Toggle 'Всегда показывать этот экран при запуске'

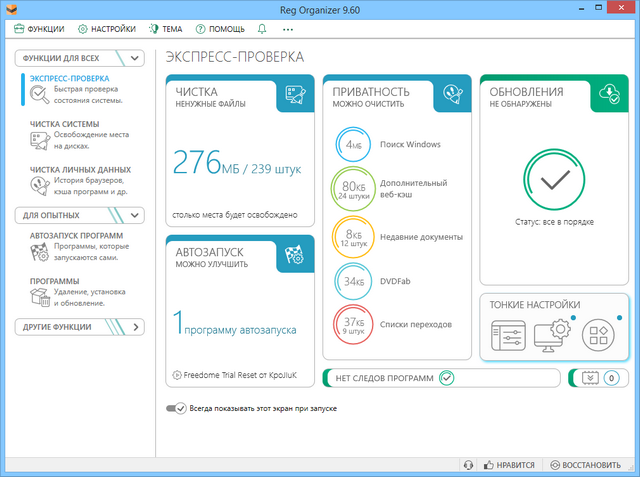177,409
